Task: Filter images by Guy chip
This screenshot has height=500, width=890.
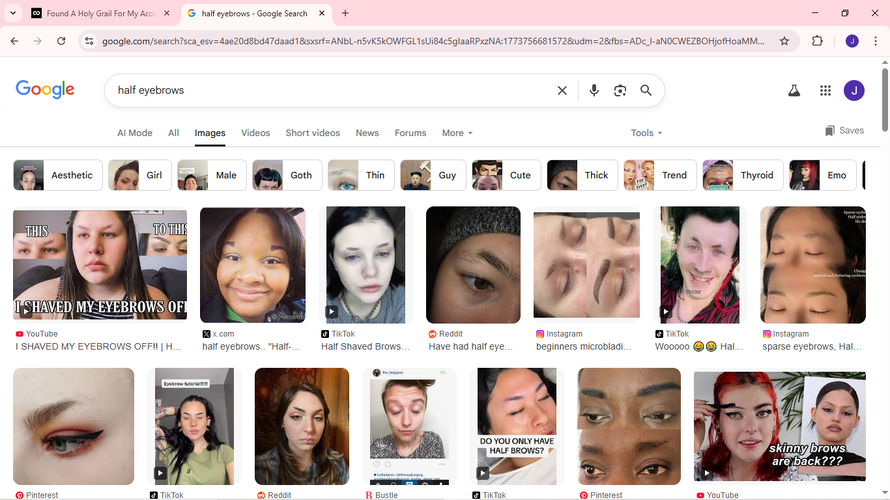Action: coord(433,175)
